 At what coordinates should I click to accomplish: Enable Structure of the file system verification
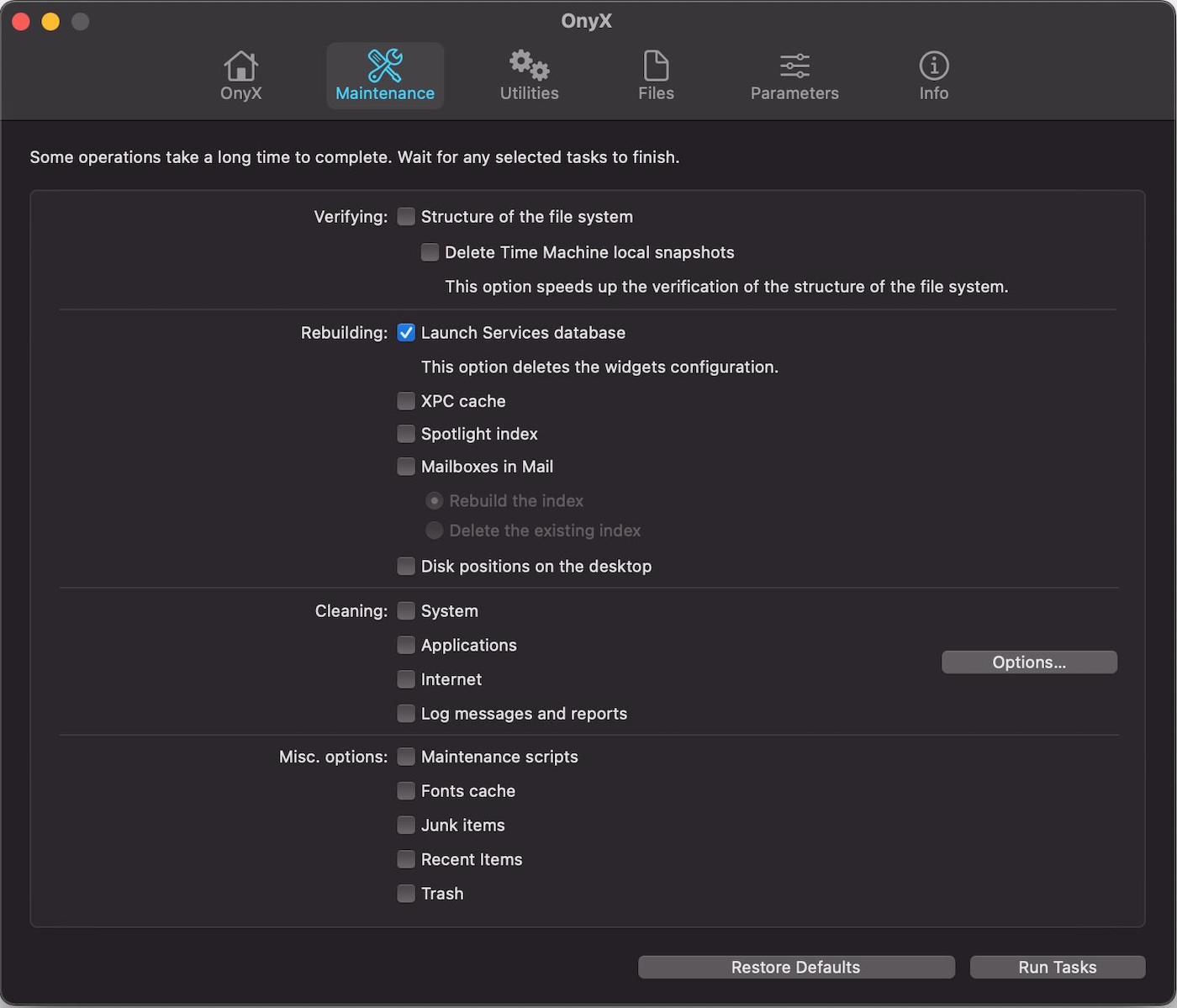406,217
